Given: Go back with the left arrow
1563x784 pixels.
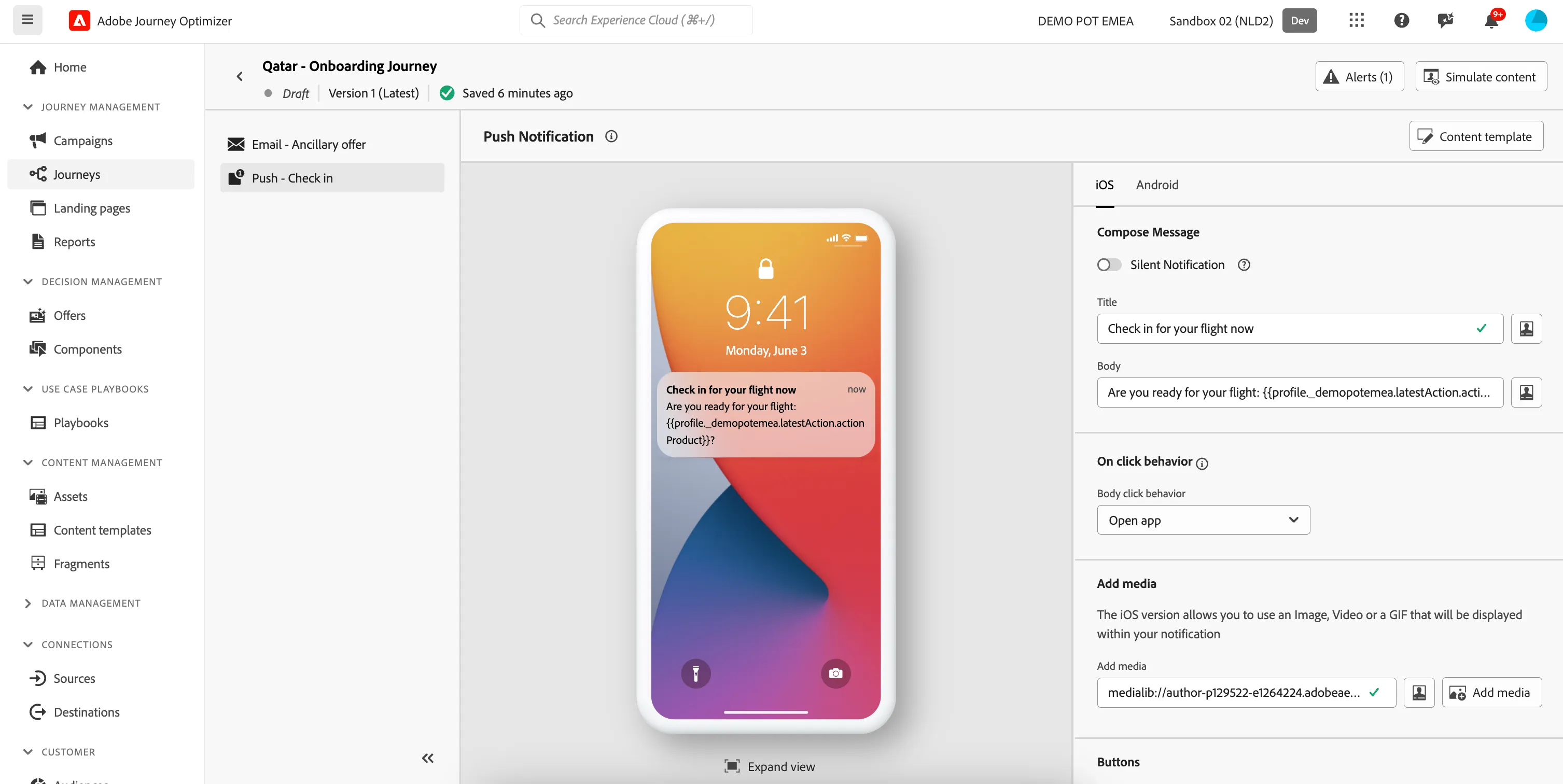Looking at the screenshot, I should [240, 76].
